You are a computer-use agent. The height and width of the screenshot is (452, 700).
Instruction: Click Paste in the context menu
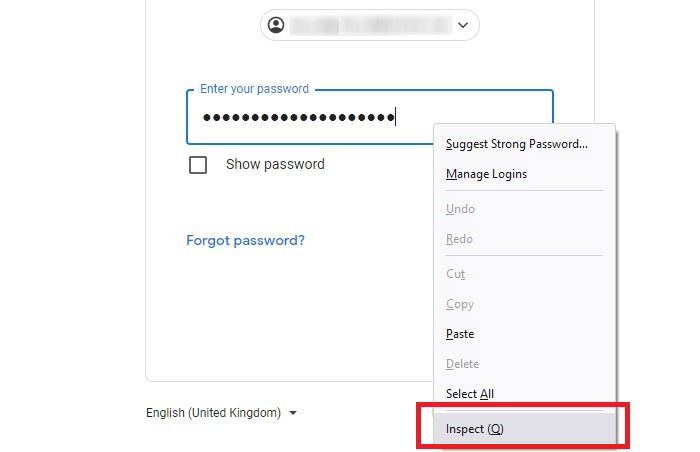pos(460,334)
